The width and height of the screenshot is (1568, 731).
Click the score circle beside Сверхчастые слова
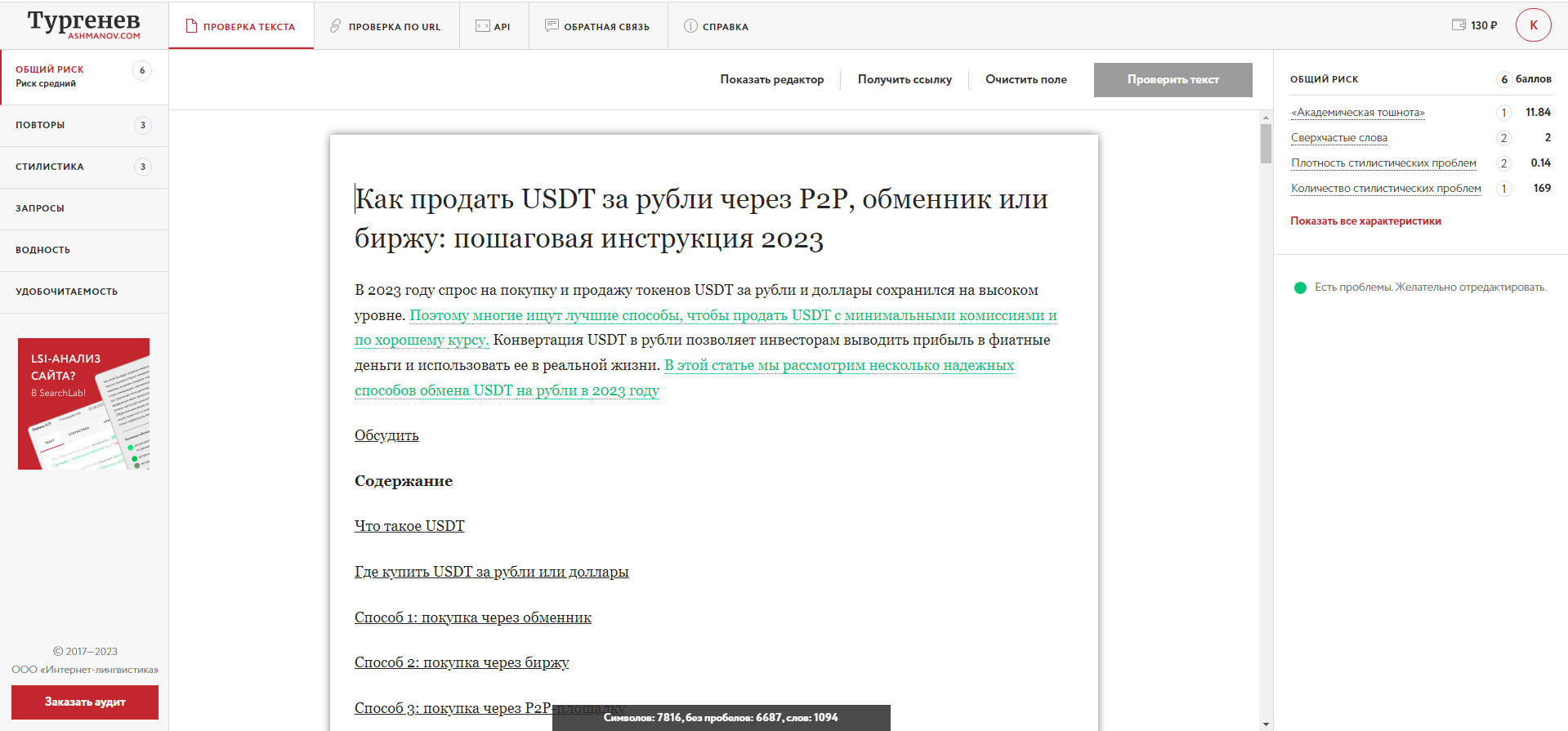[x=1503, y=138]
